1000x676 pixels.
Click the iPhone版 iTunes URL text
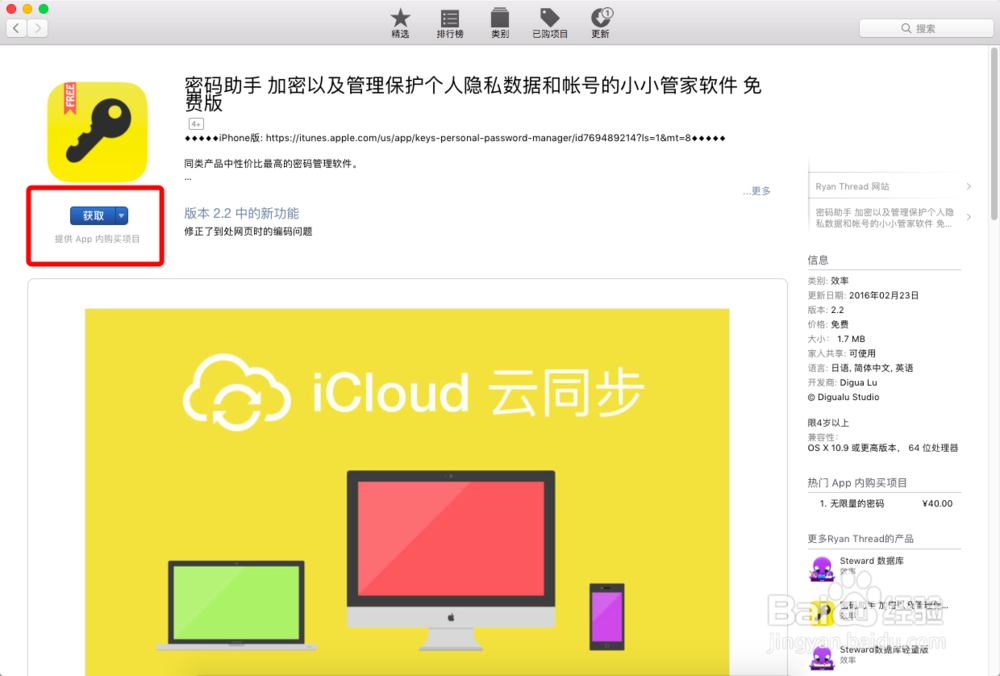pyautogui.click(x=455, y=138)
